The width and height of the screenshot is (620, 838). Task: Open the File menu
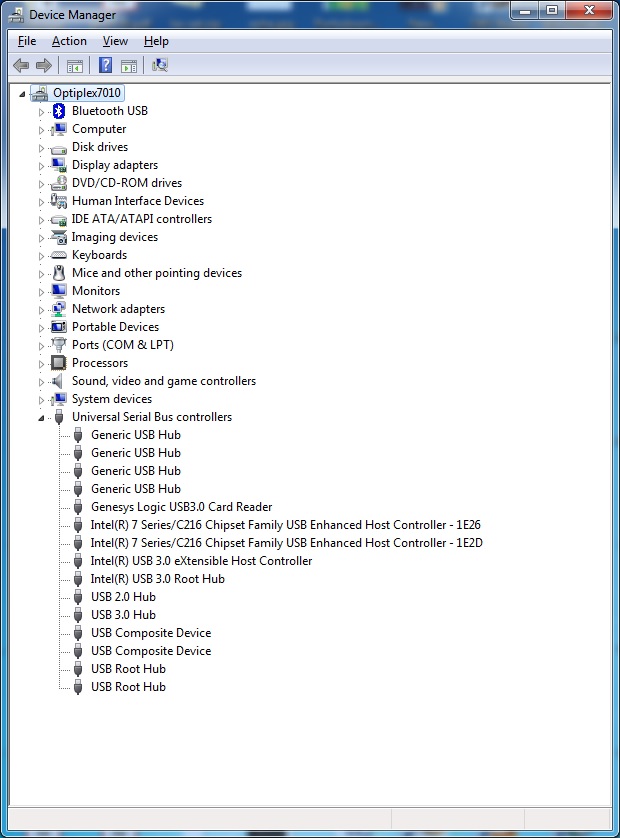(27, 41)
